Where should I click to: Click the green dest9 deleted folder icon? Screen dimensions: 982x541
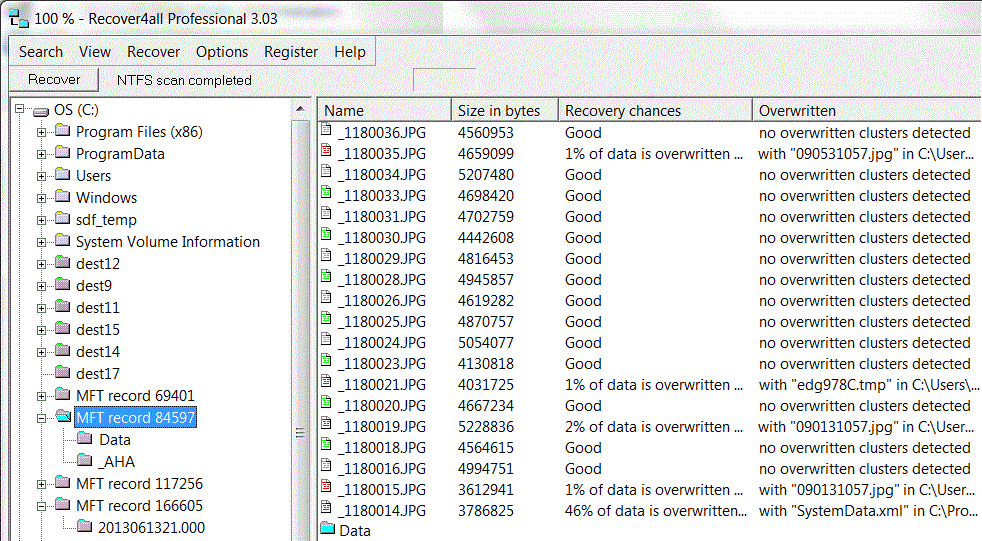coord(62,285)
